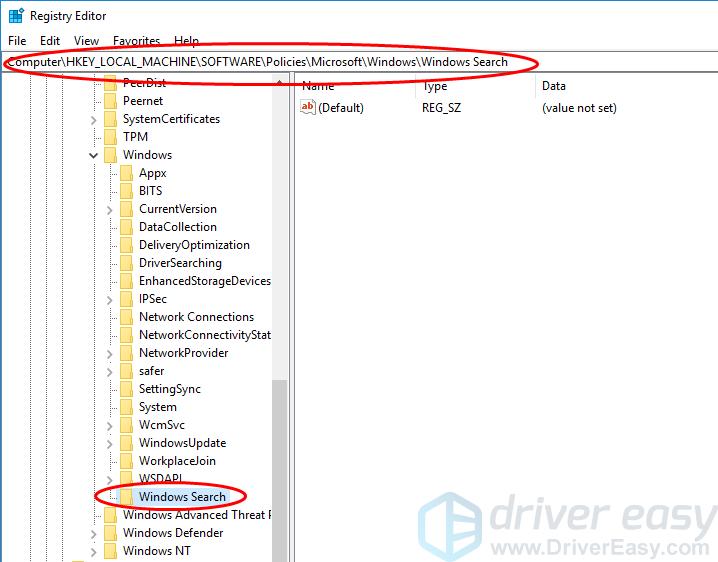Select the BITS folder icon
This screenshot has height=562, width=718.
(126, 191)
